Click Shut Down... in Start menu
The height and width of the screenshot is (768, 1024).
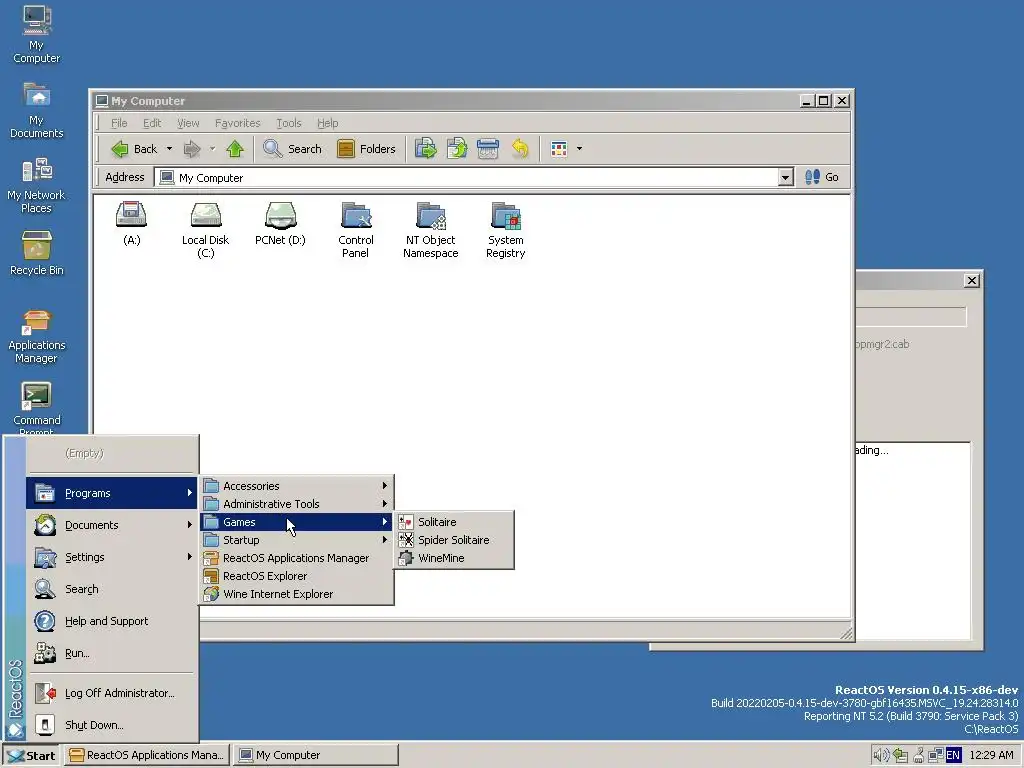[112, 725]
